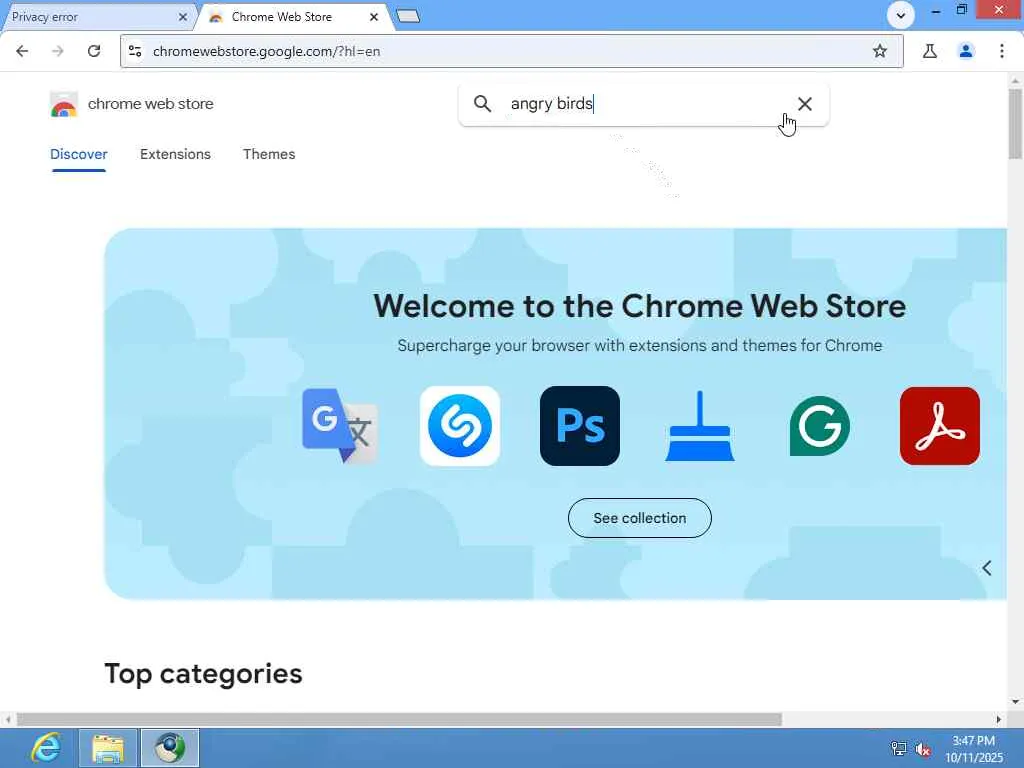The width and height of the screenshot is (1024, 768).
Task: Close the Chrome Web Store tab
Action: pyautogui.click(x=374, y=17)
